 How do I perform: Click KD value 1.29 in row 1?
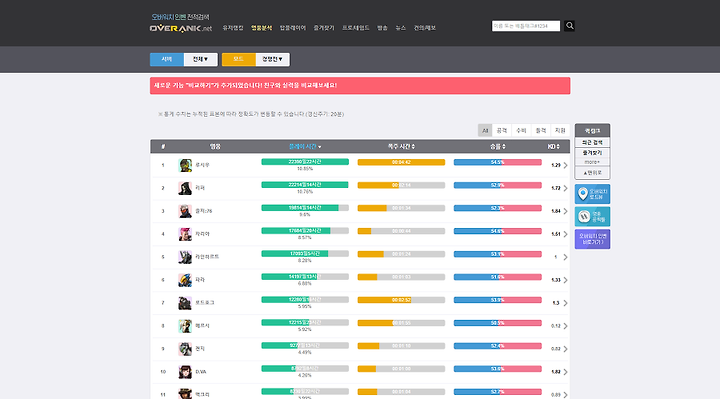click(x=556, y=165)
